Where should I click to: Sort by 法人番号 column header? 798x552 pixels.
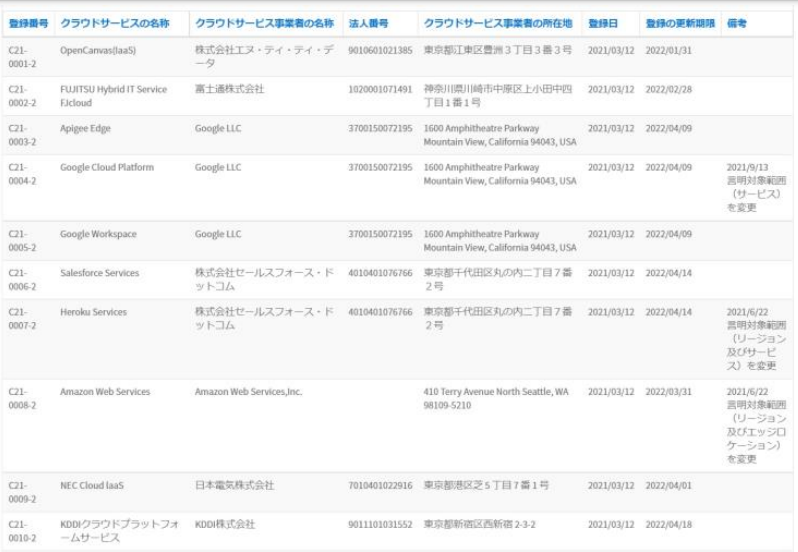(x=368, y=23)
